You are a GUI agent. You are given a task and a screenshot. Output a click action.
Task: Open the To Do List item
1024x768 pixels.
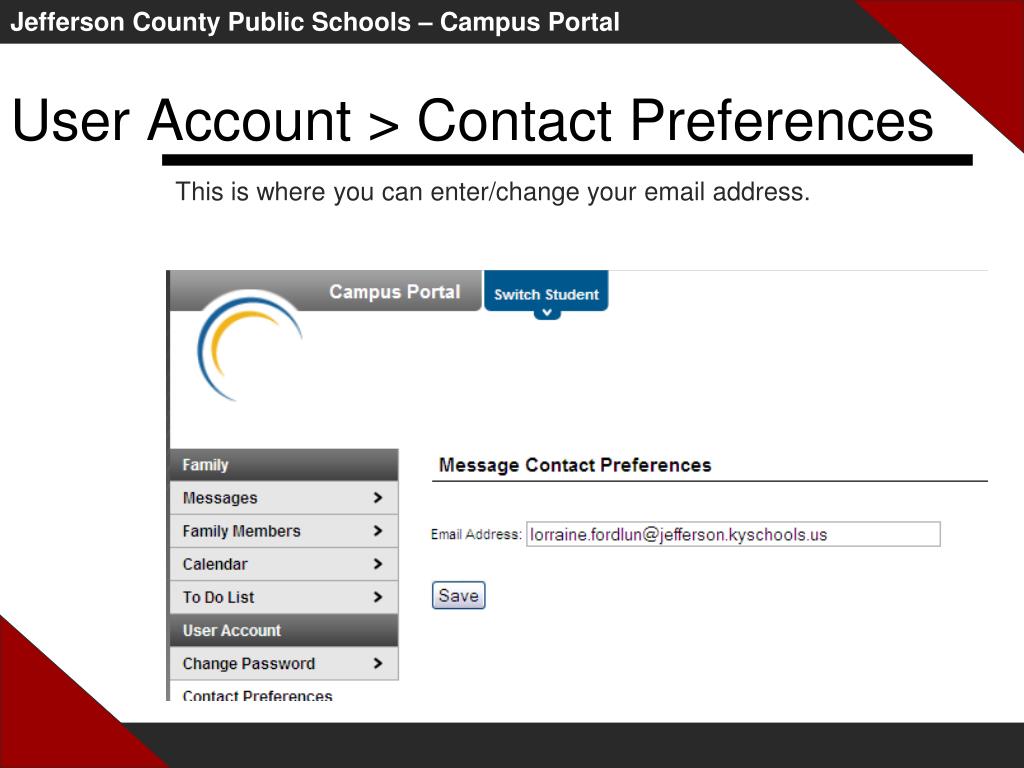click(284, 598)
